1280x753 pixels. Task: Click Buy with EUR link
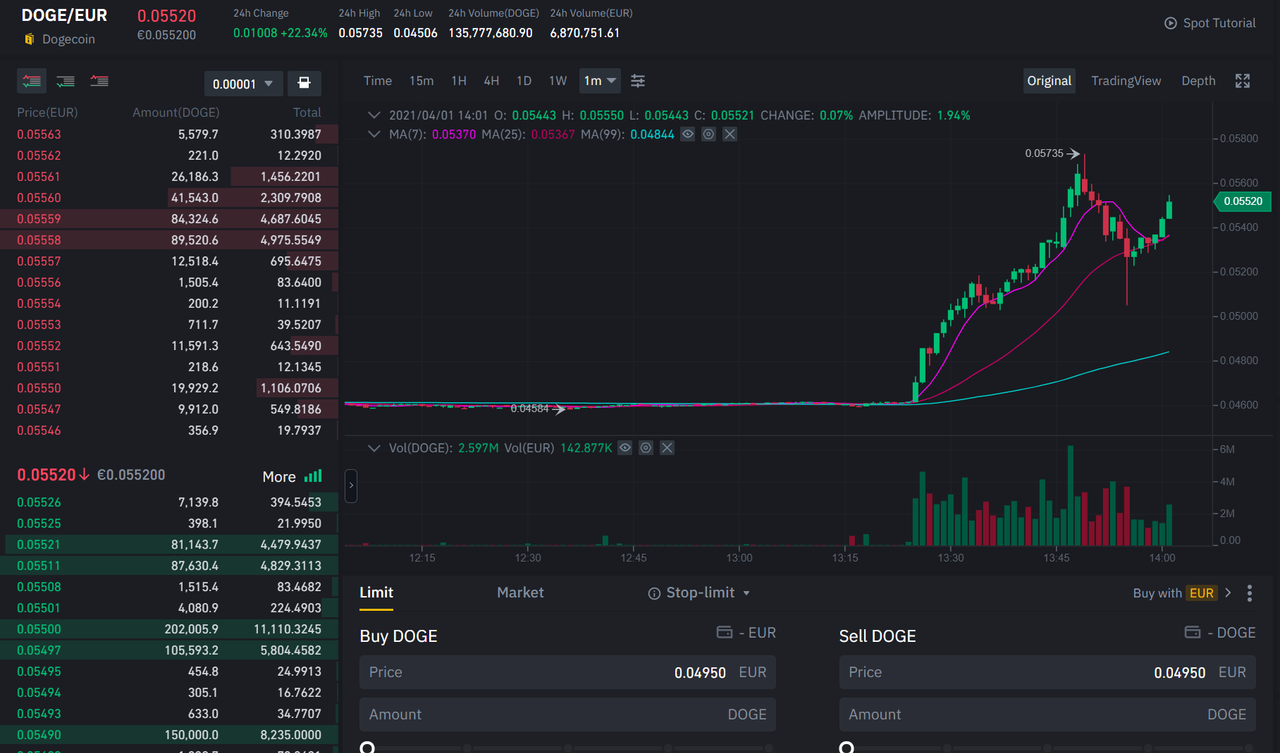1183,593
